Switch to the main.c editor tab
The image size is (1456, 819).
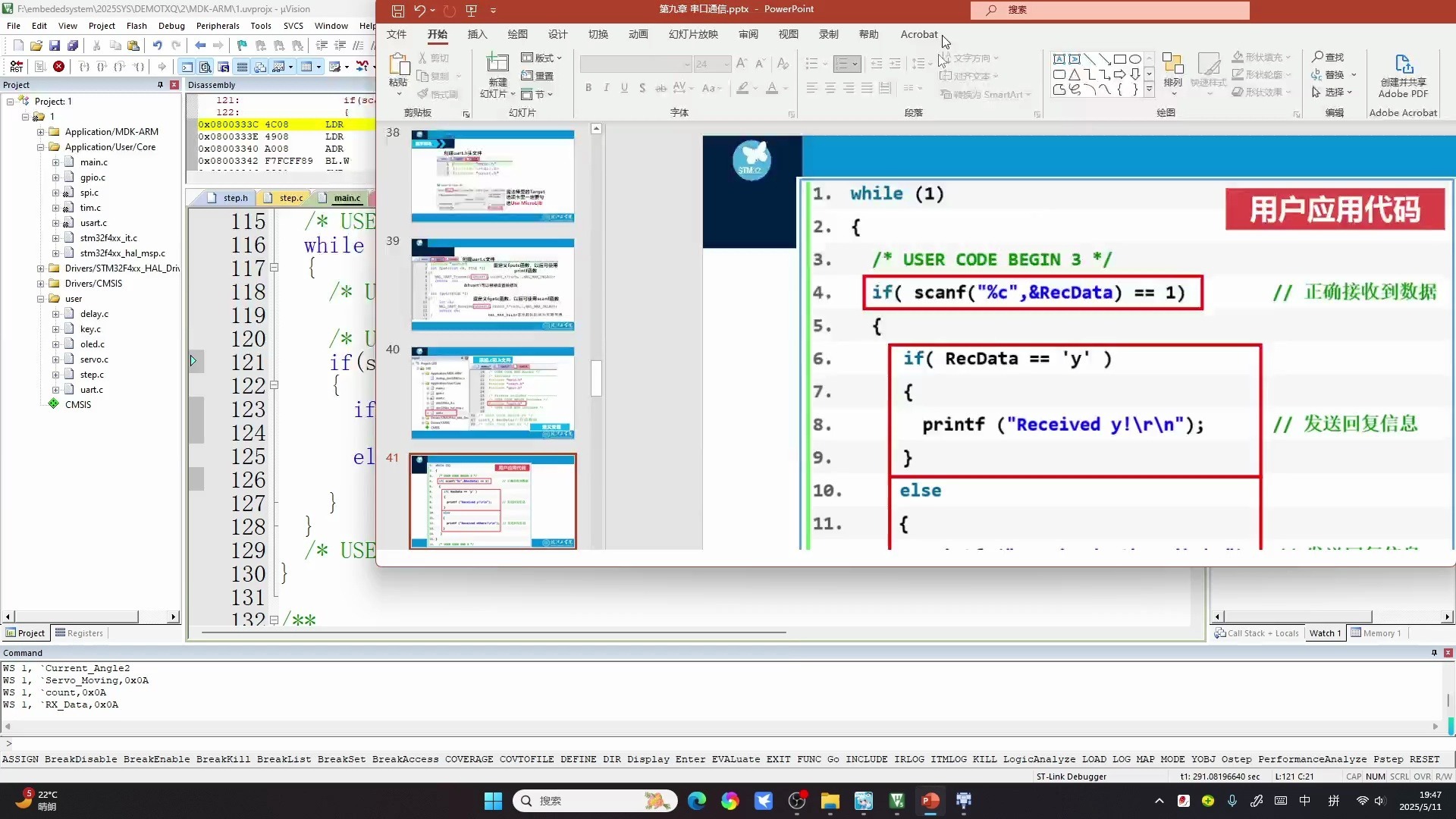347,198
